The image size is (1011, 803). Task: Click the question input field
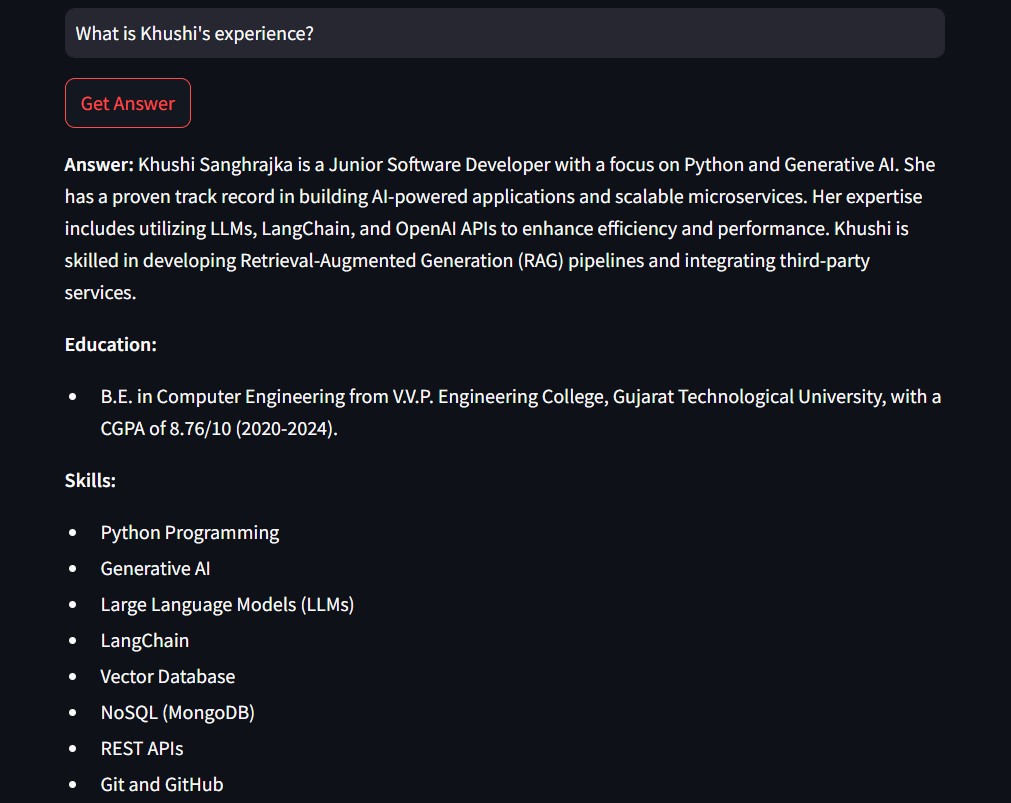(504, 34)
